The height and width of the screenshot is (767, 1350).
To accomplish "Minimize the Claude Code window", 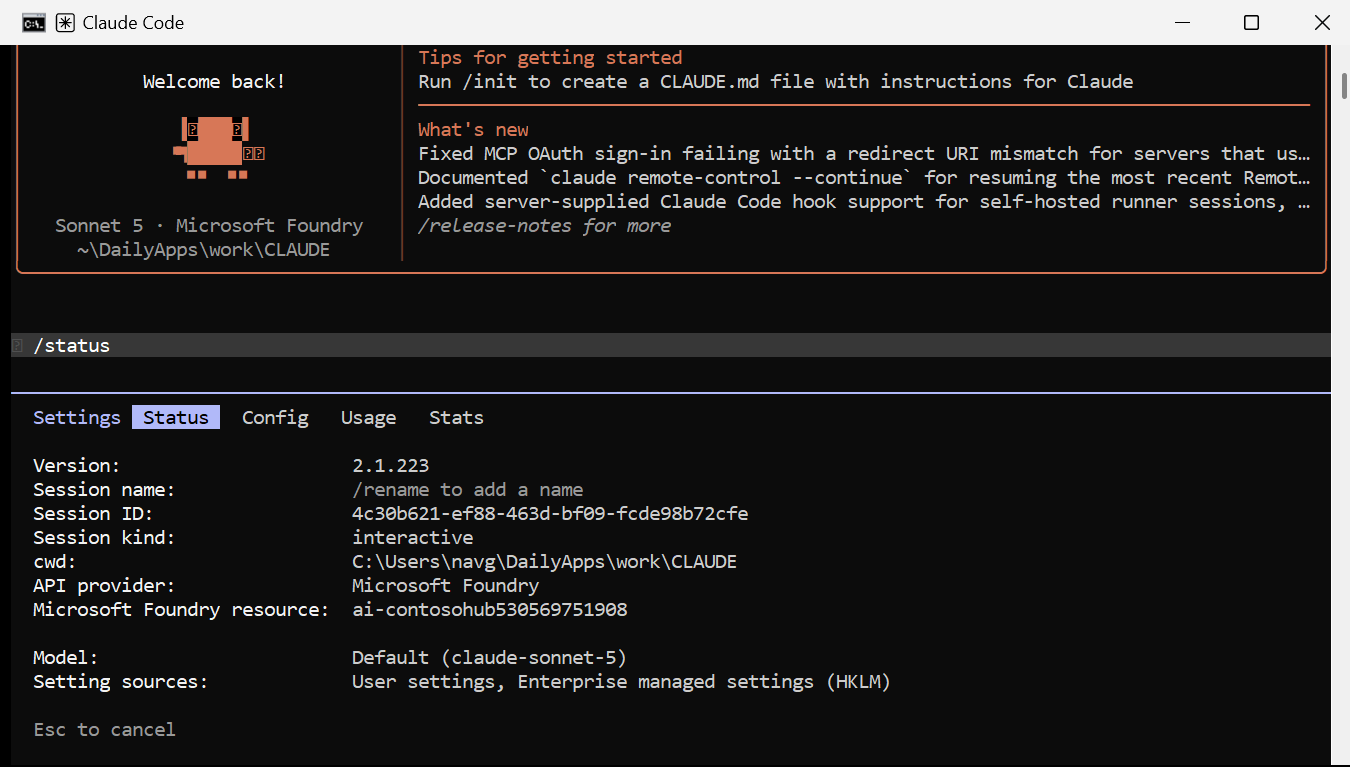I will [1180, 22].
